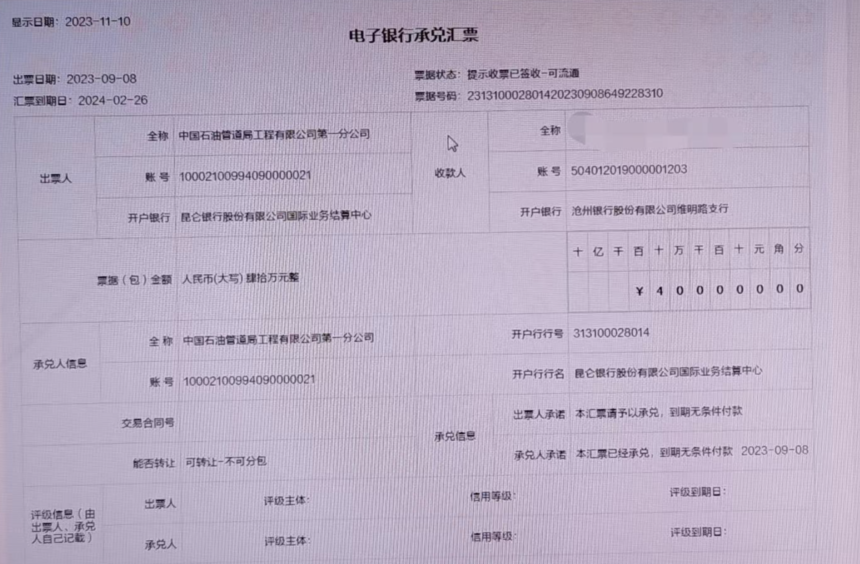Select 出票人承诺 text 本汇票请予以承兑，到期无条件付款
Image resolution: width=860 pixels, height=564 pixels.
659,412
